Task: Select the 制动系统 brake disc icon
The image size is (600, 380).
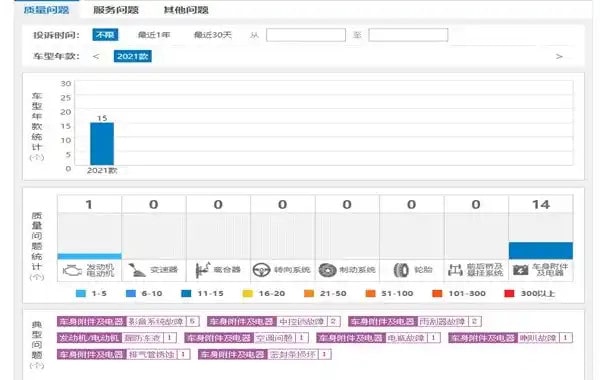Action: pos(327,270)
